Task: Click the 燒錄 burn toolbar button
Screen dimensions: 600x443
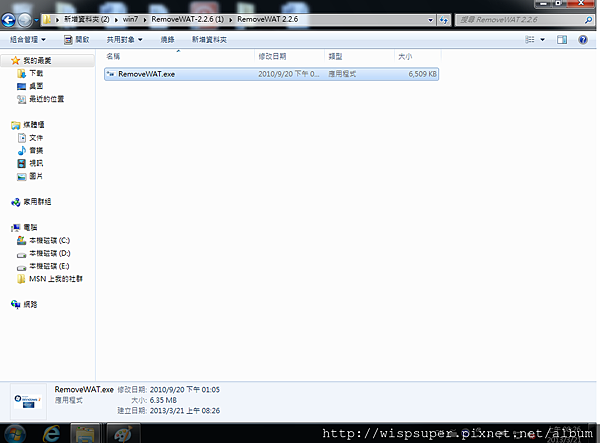Action: pyautogui.click(x=167, y=39)
